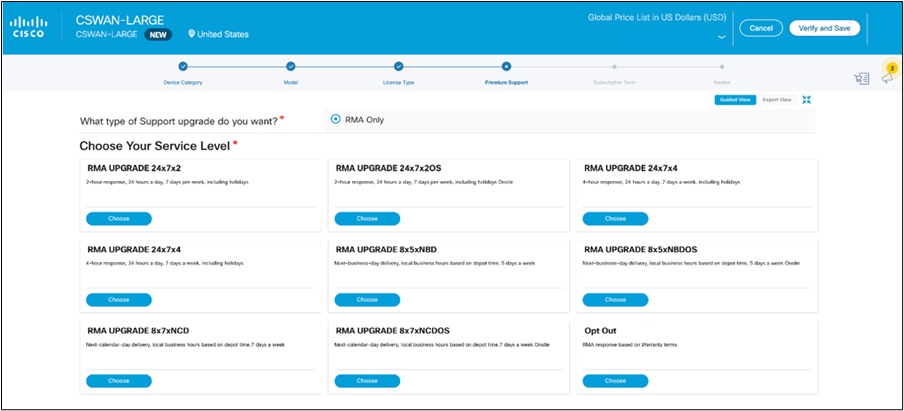
Task: Click Verify and Save
Action: pos(824,28)
